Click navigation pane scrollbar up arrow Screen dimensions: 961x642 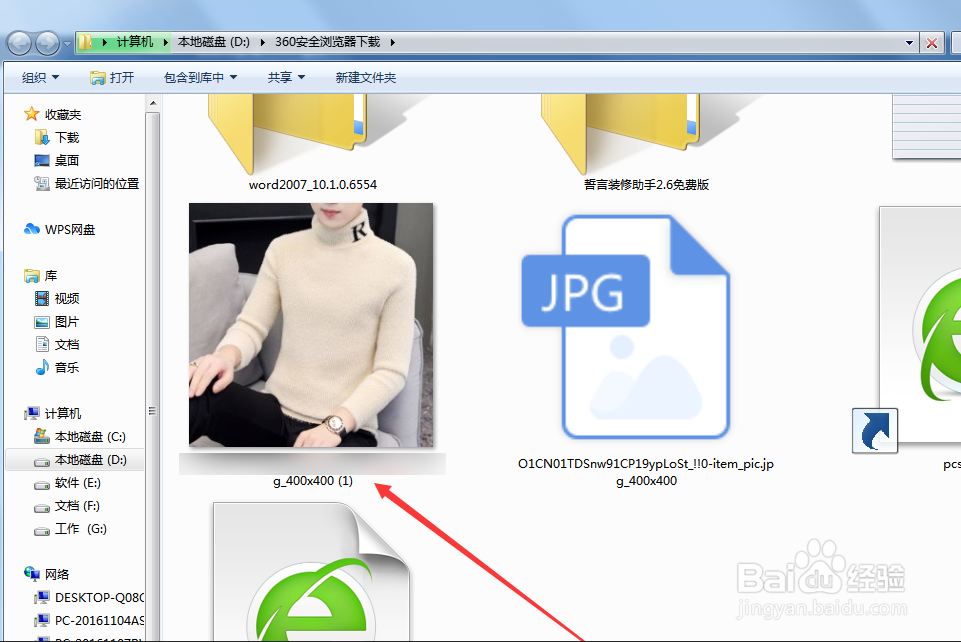153,103
